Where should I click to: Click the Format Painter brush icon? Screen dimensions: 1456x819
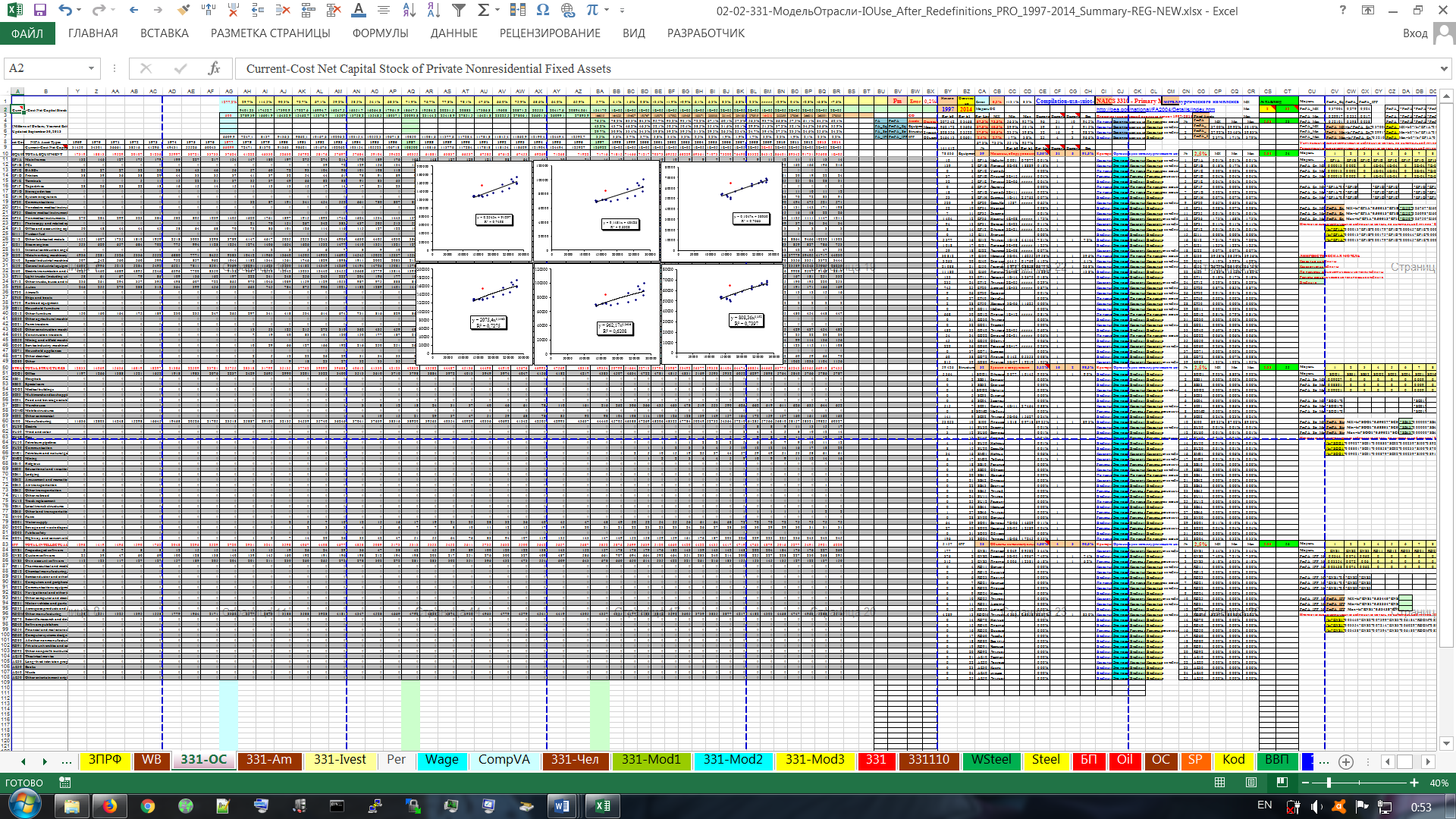tap(183, 11)
